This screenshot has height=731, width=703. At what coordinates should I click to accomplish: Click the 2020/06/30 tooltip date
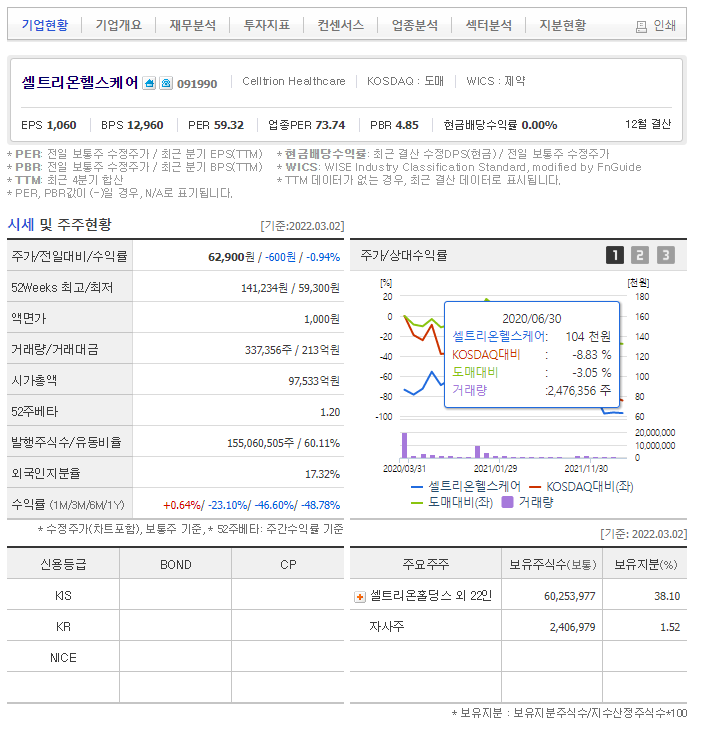click(531, 319)
